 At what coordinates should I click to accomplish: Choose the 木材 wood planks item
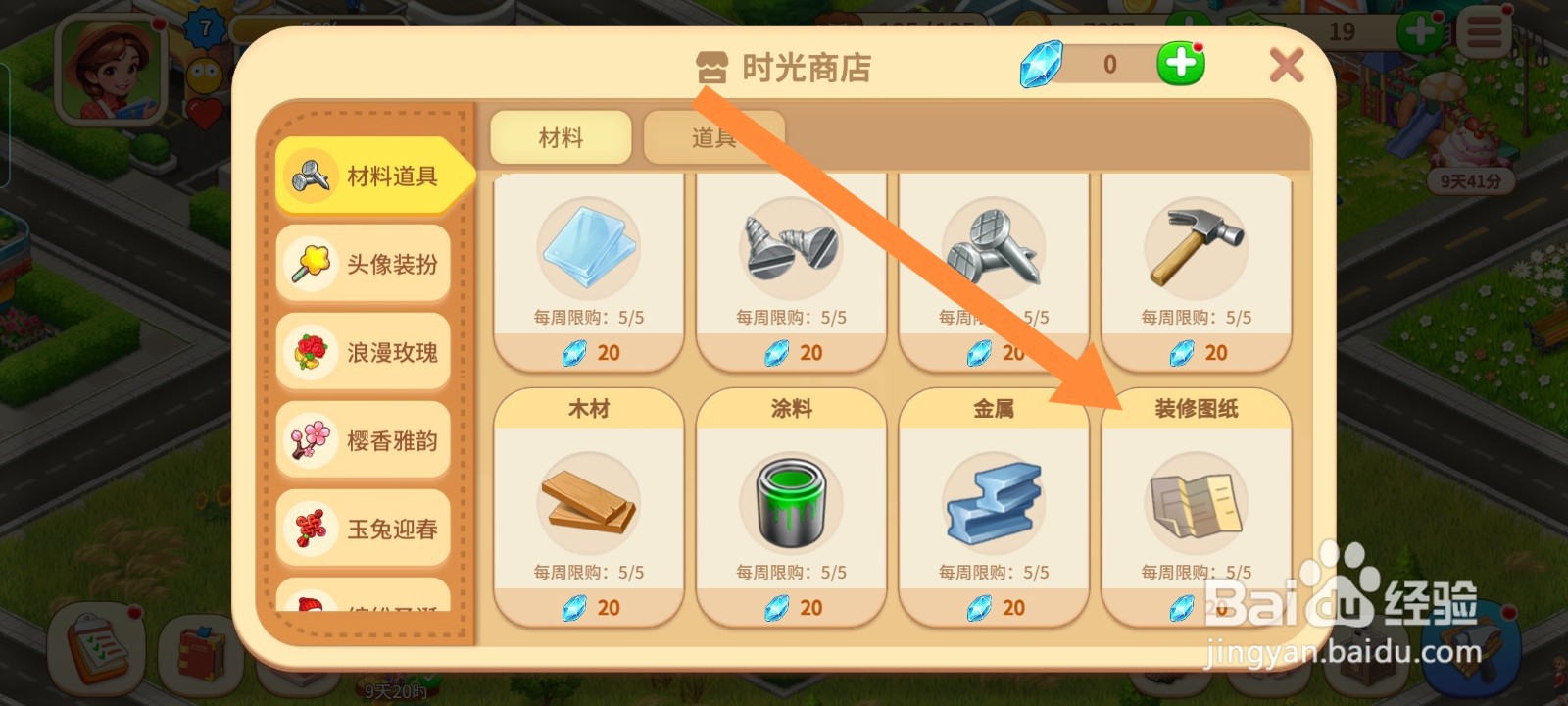pos(588,507)
